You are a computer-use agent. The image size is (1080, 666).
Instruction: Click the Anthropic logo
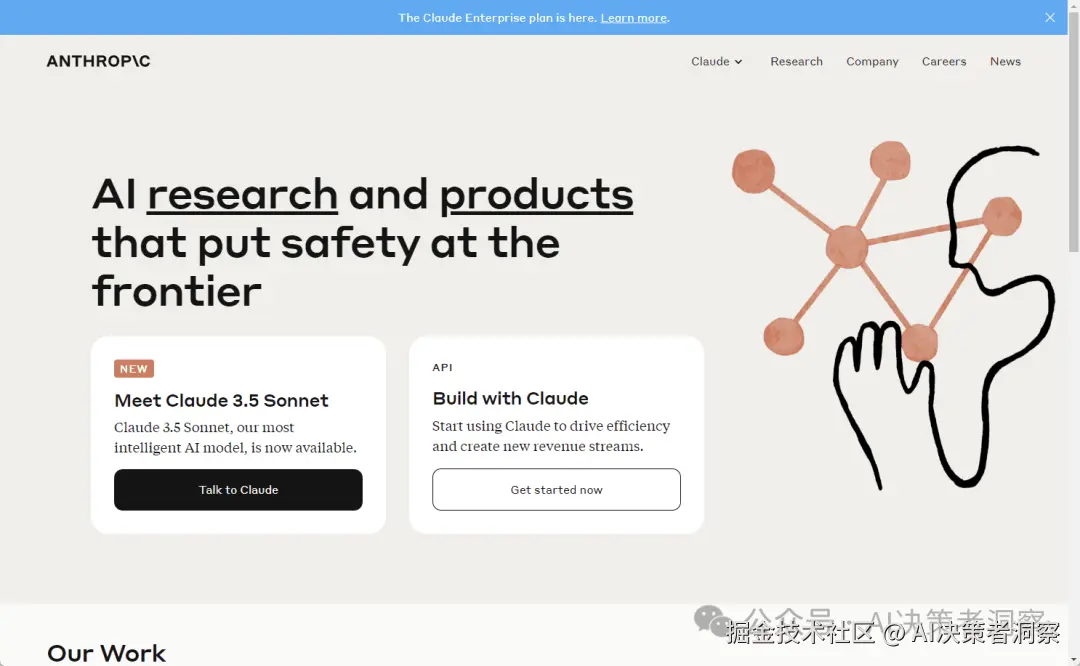pos(98,61)
